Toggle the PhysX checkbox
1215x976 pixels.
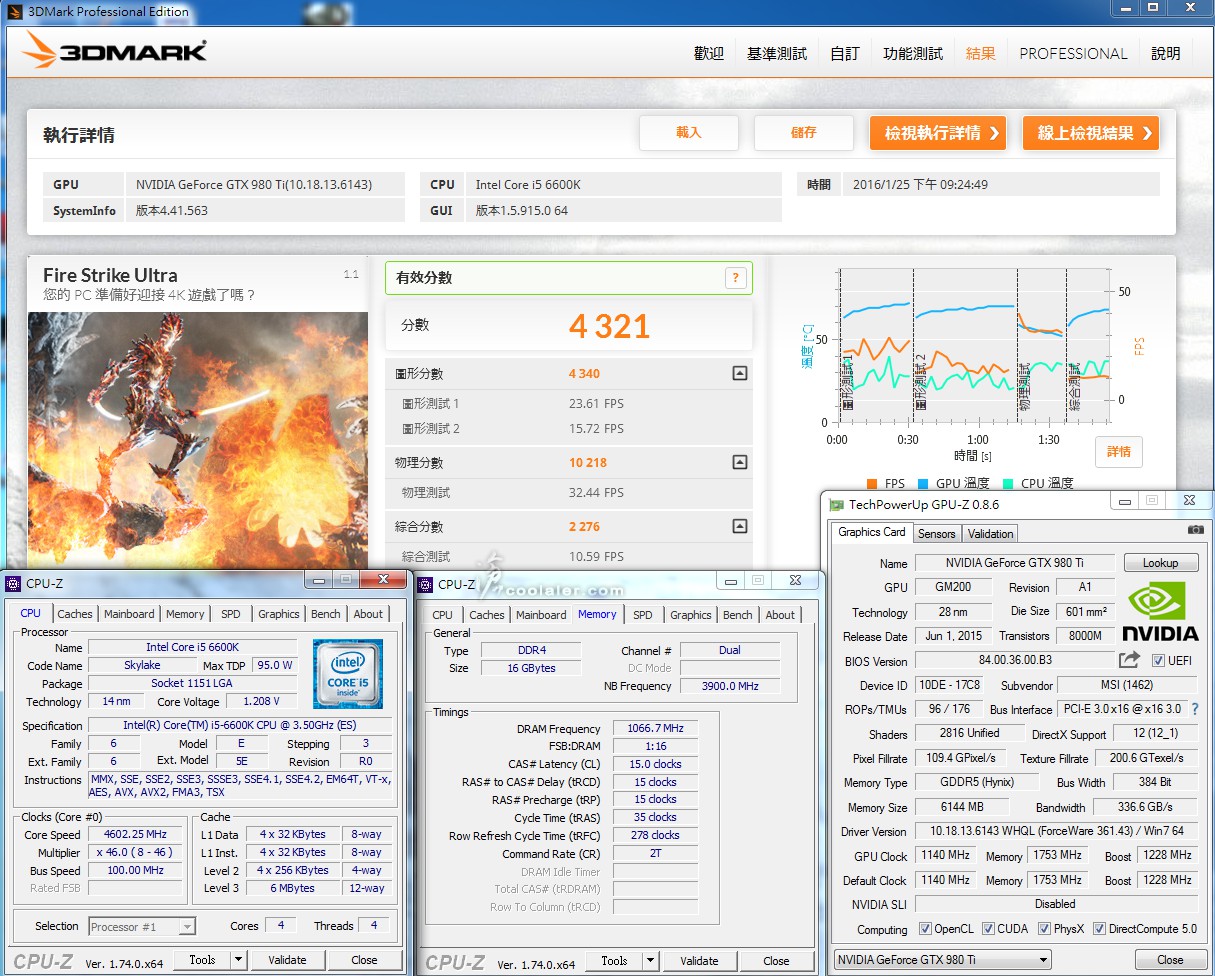[x=1044, y=929]
